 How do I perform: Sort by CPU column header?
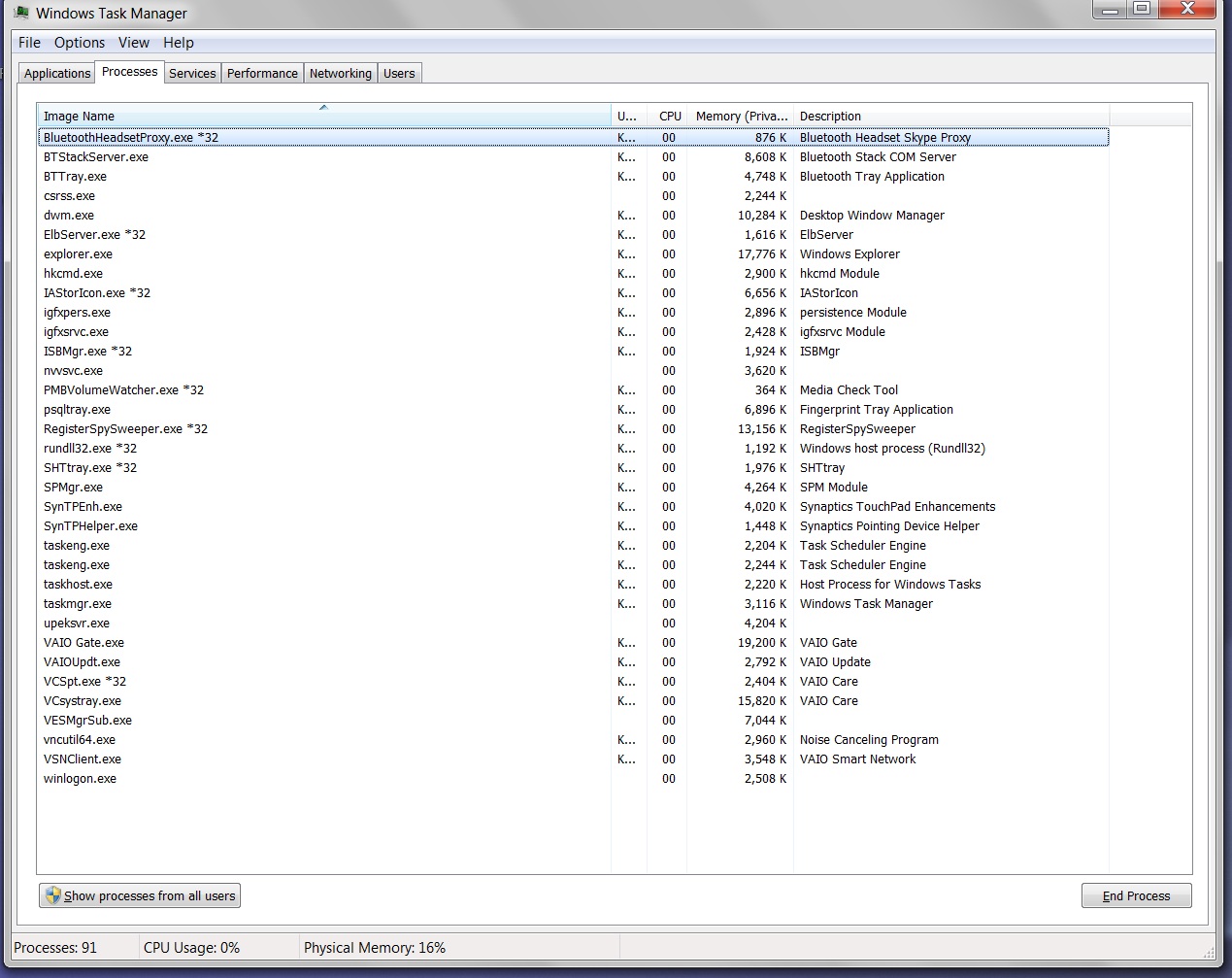[x=668, y=116]
